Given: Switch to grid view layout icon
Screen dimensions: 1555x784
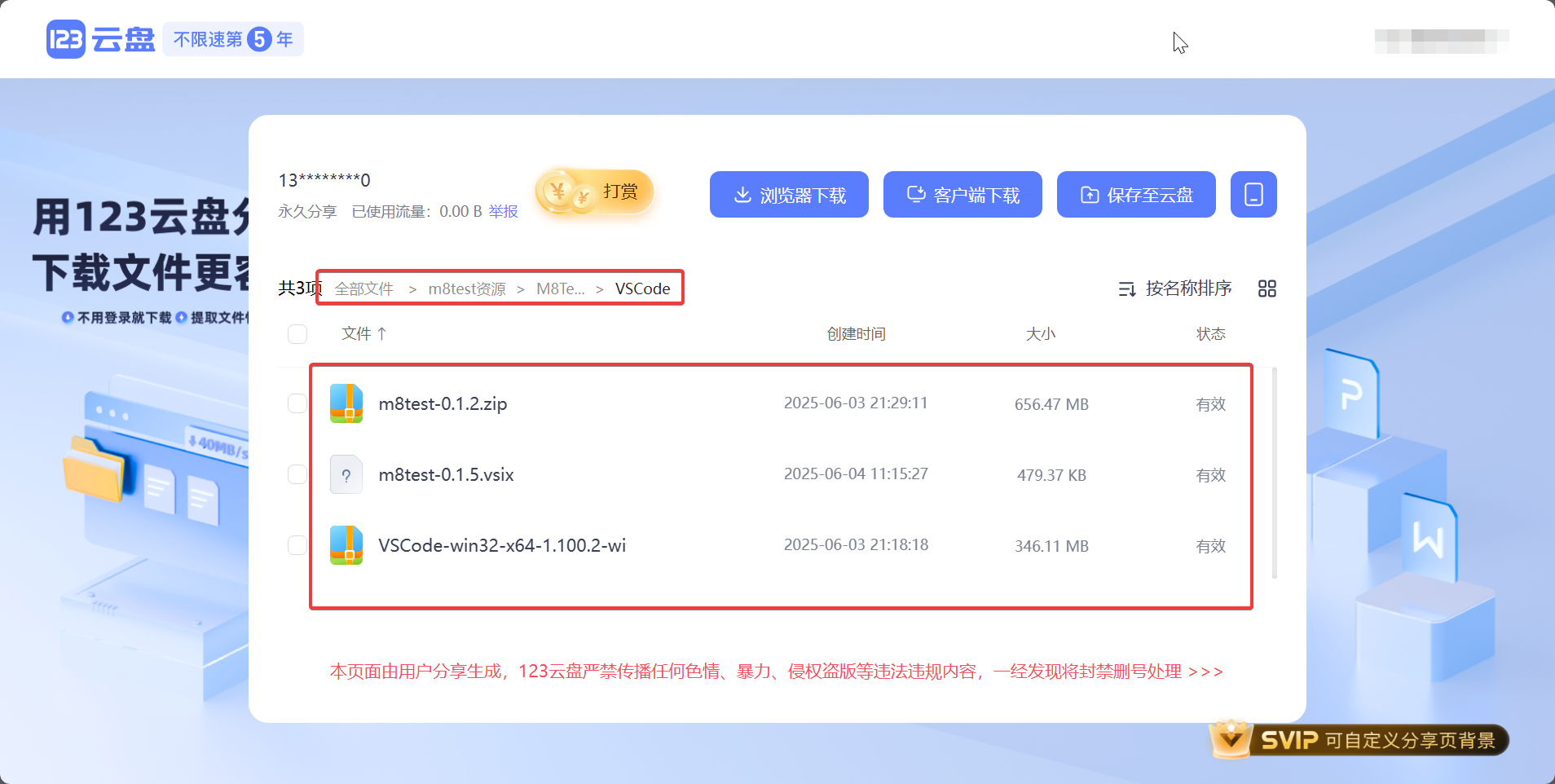Looking at the screenshot, I should [x=1266, y=288].
